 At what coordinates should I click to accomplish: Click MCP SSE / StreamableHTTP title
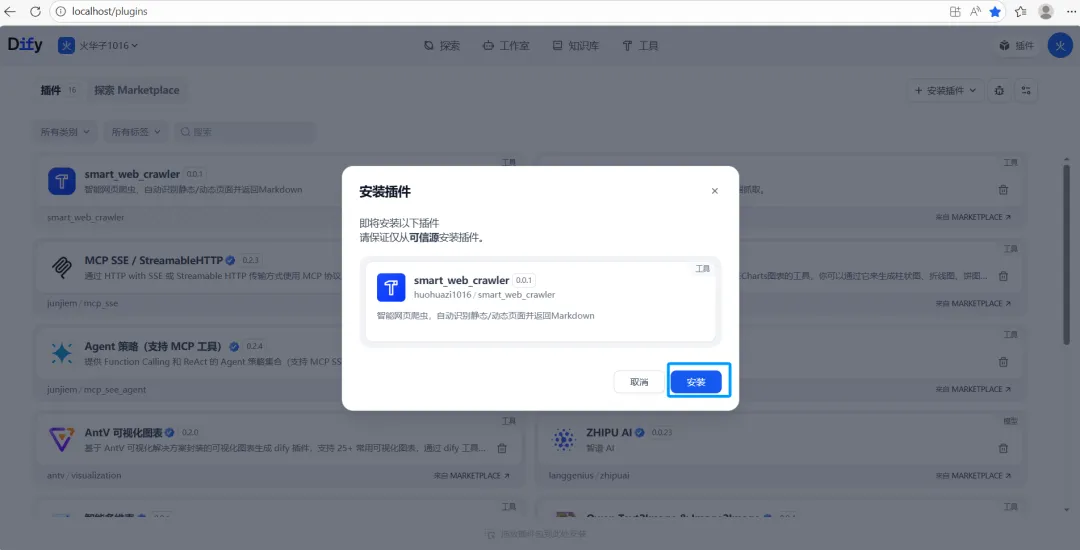click(154, 260)
